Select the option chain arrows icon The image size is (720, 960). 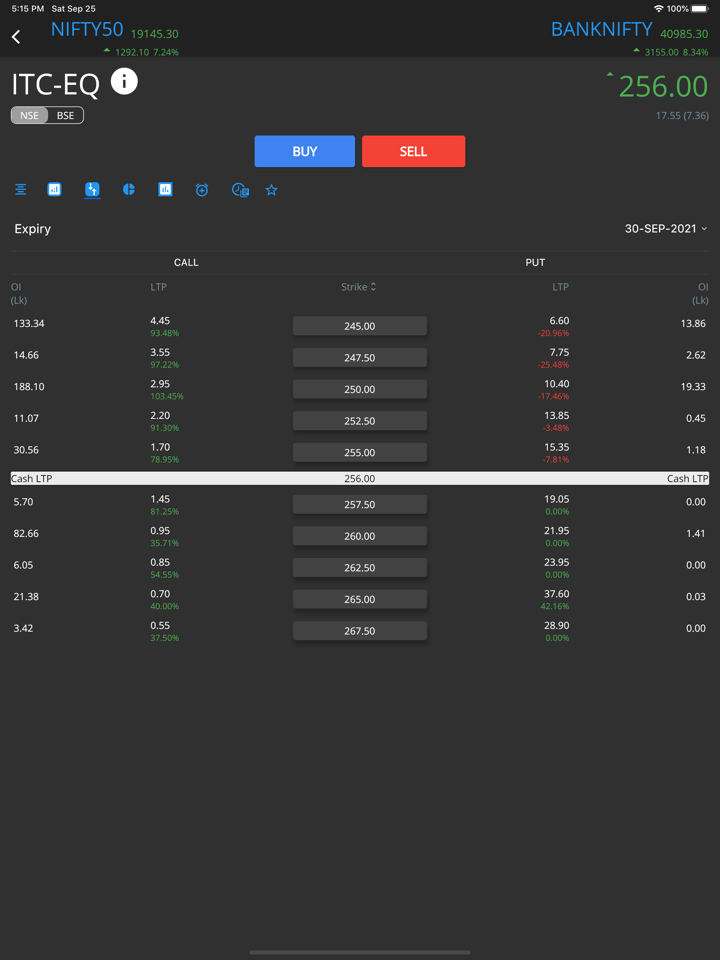(92, 189)
